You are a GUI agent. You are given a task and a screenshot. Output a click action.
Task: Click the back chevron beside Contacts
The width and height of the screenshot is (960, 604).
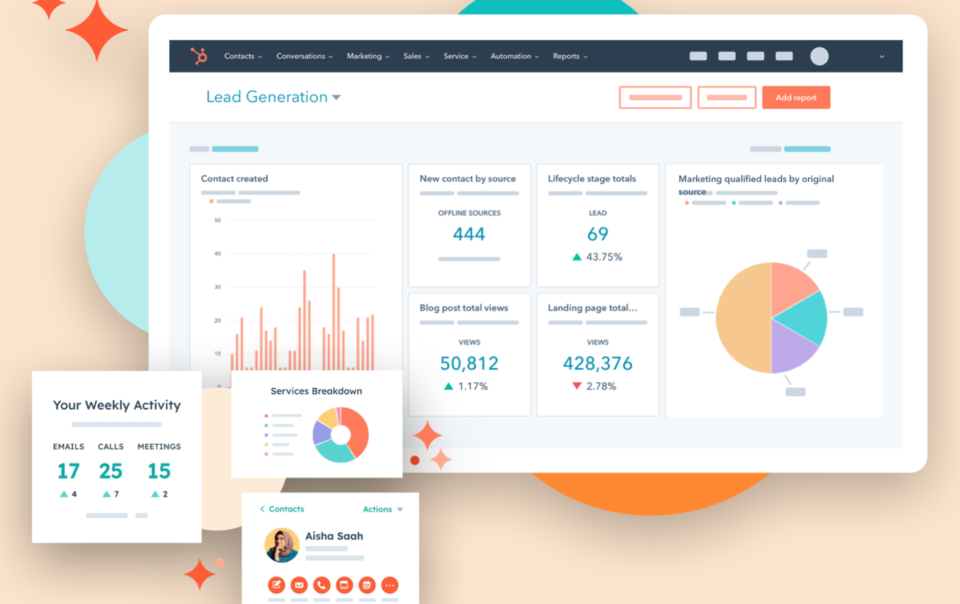262,509
